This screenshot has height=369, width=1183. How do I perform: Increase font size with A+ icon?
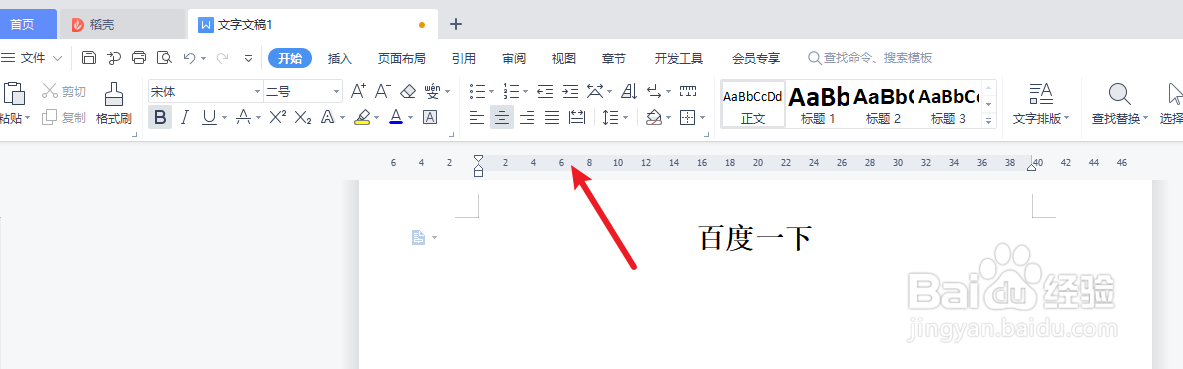point(358,91)
